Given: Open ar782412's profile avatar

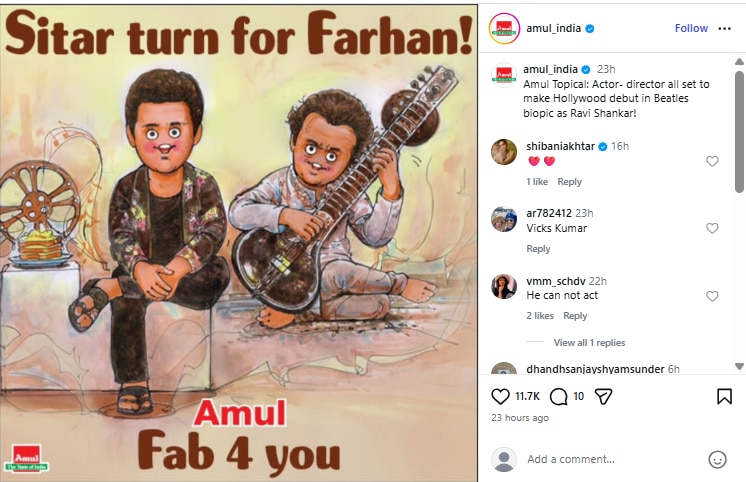Looking at the screenshot, I should pos(504,219).
